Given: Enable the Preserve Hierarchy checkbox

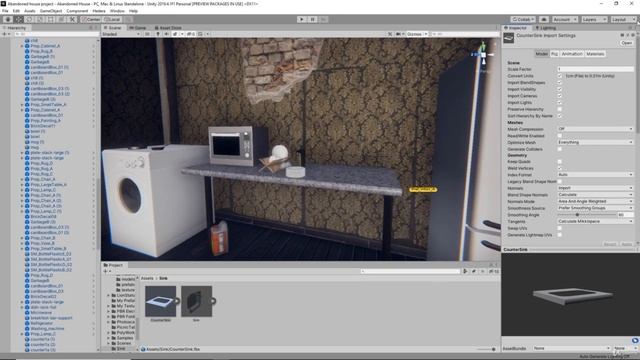Looking at the screenshot, I should (x=560, y=109).
